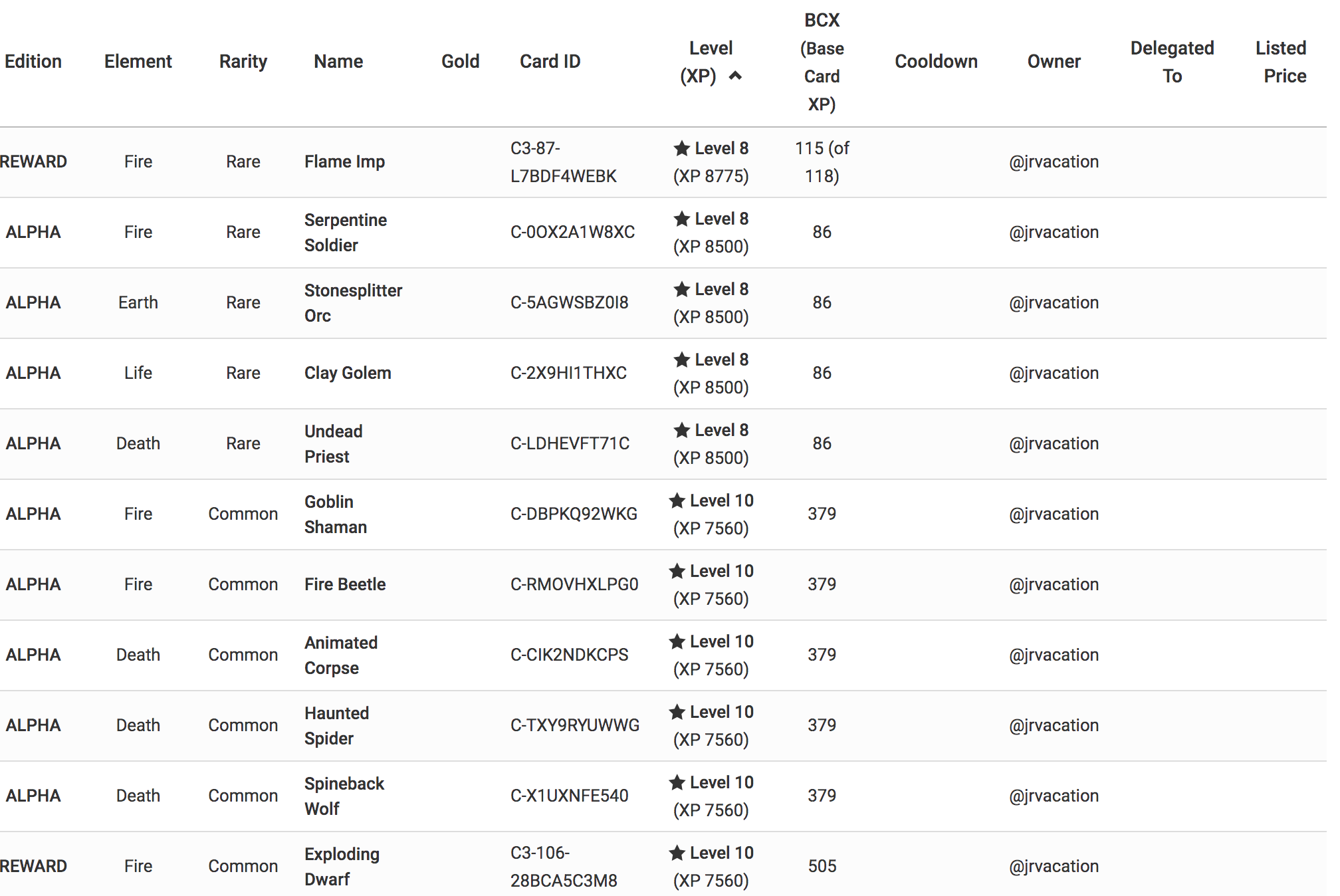
Task: Click the star icon on Flame Imp row
Action: coord(681,148)
